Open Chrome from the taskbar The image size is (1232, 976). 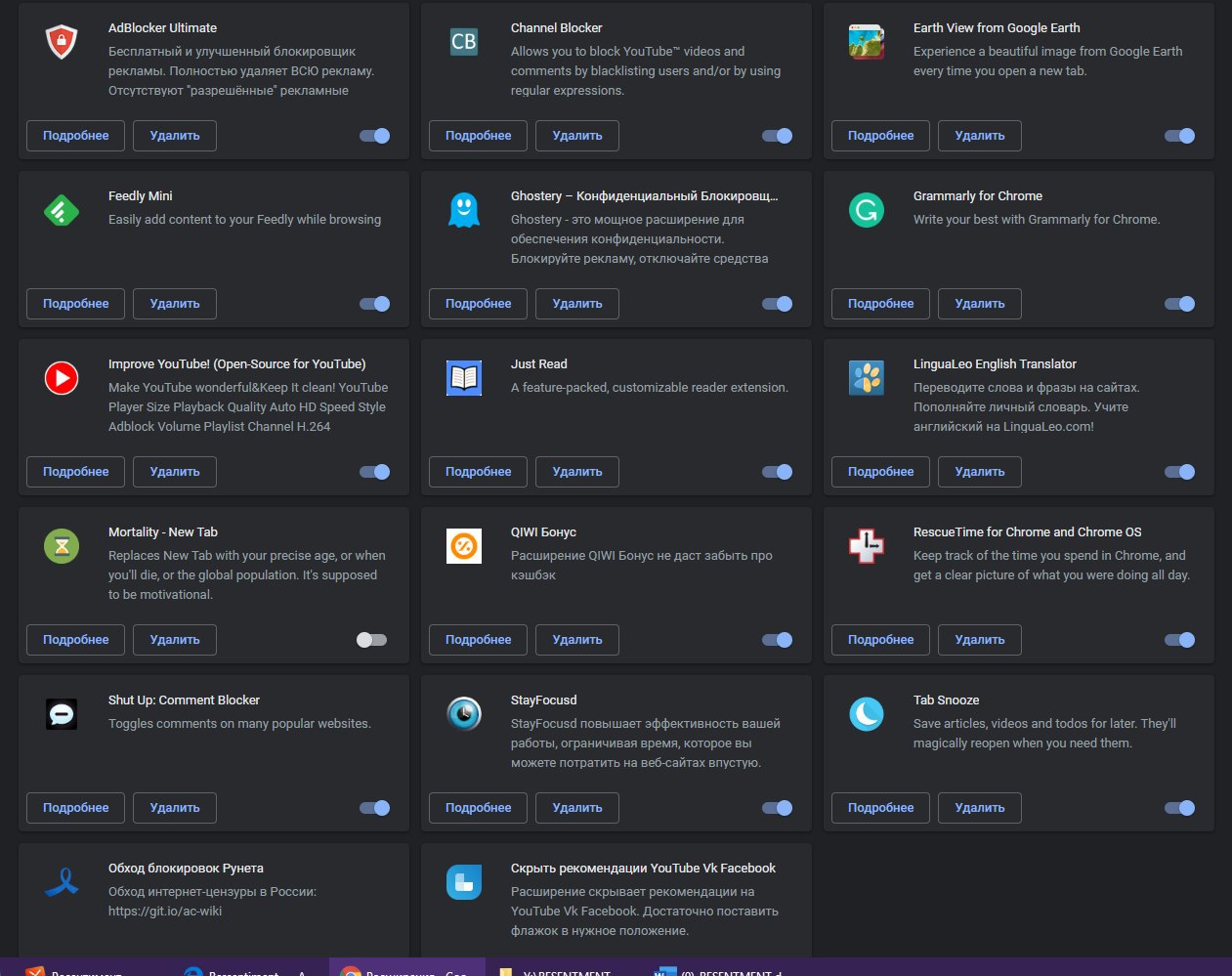tap(406, 967)
